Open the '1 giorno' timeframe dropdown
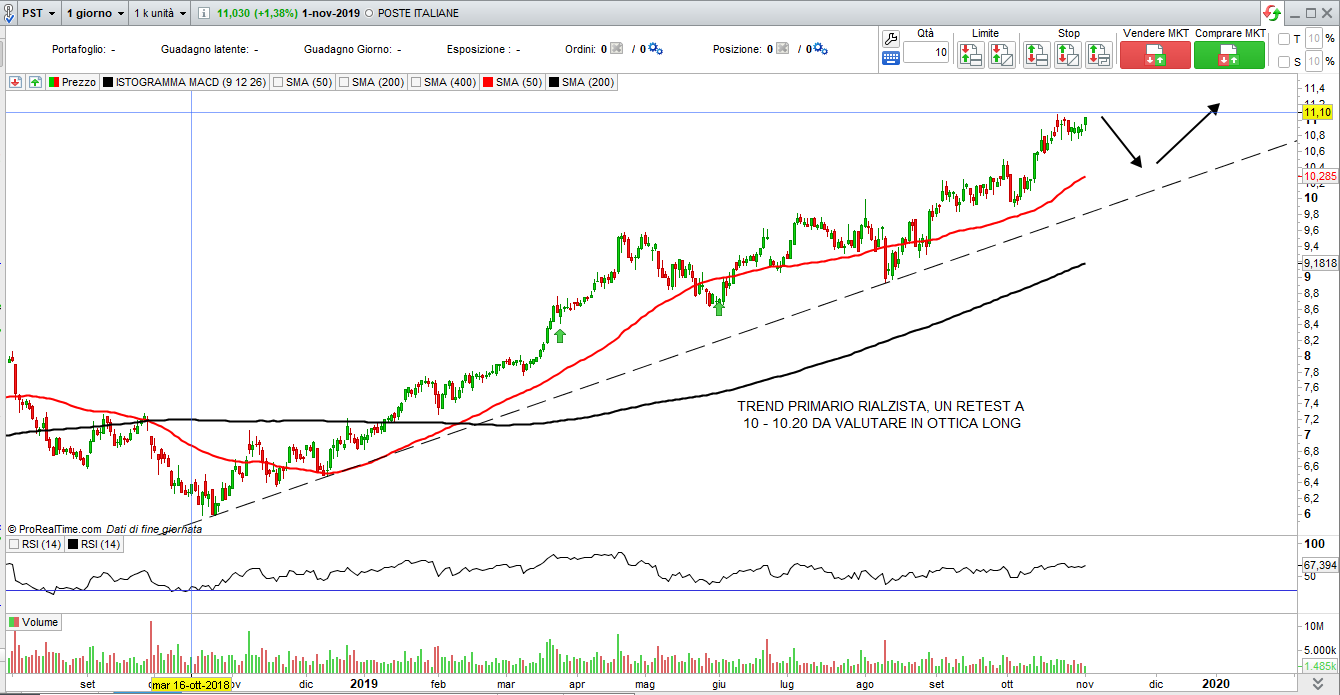This screenshot has height=695, width=1340. tap(95, 14)
